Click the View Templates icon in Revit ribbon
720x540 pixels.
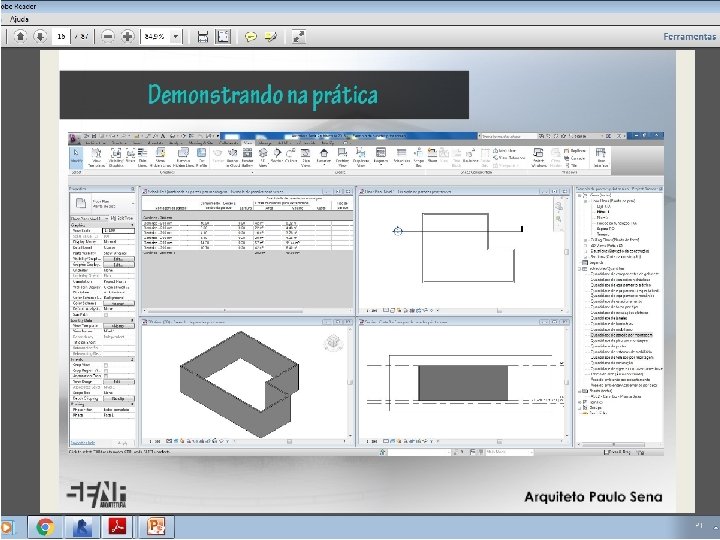point(96,157)
